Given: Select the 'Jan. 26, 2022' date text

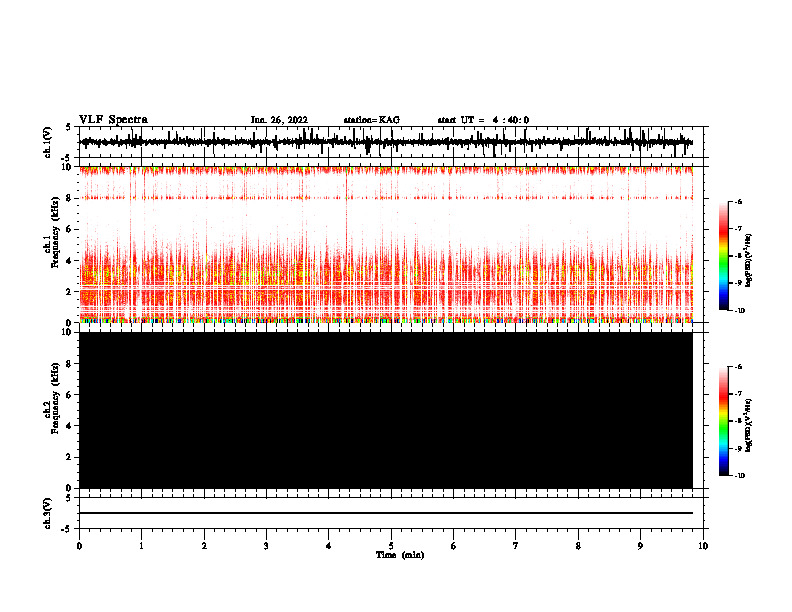Looking at the screenshot, I should [x=279, y=120].
